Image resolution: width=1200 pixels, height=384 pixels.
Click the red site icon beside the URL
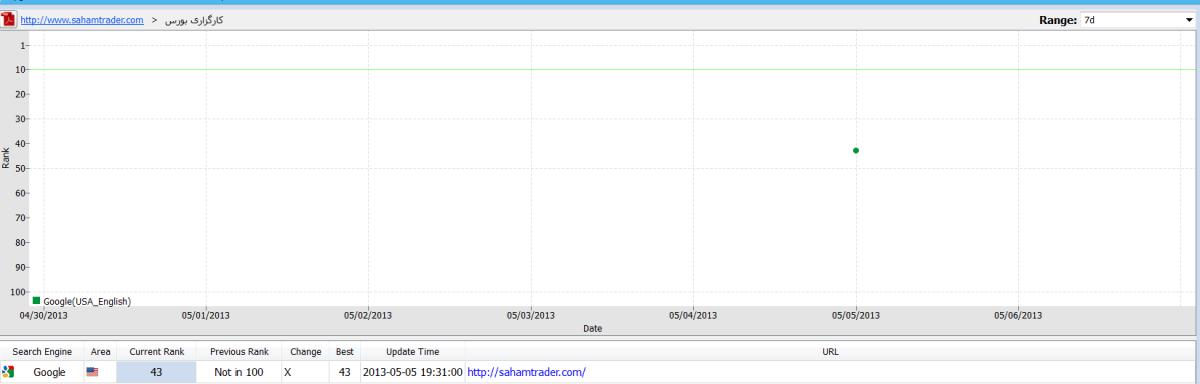[10, 20]
